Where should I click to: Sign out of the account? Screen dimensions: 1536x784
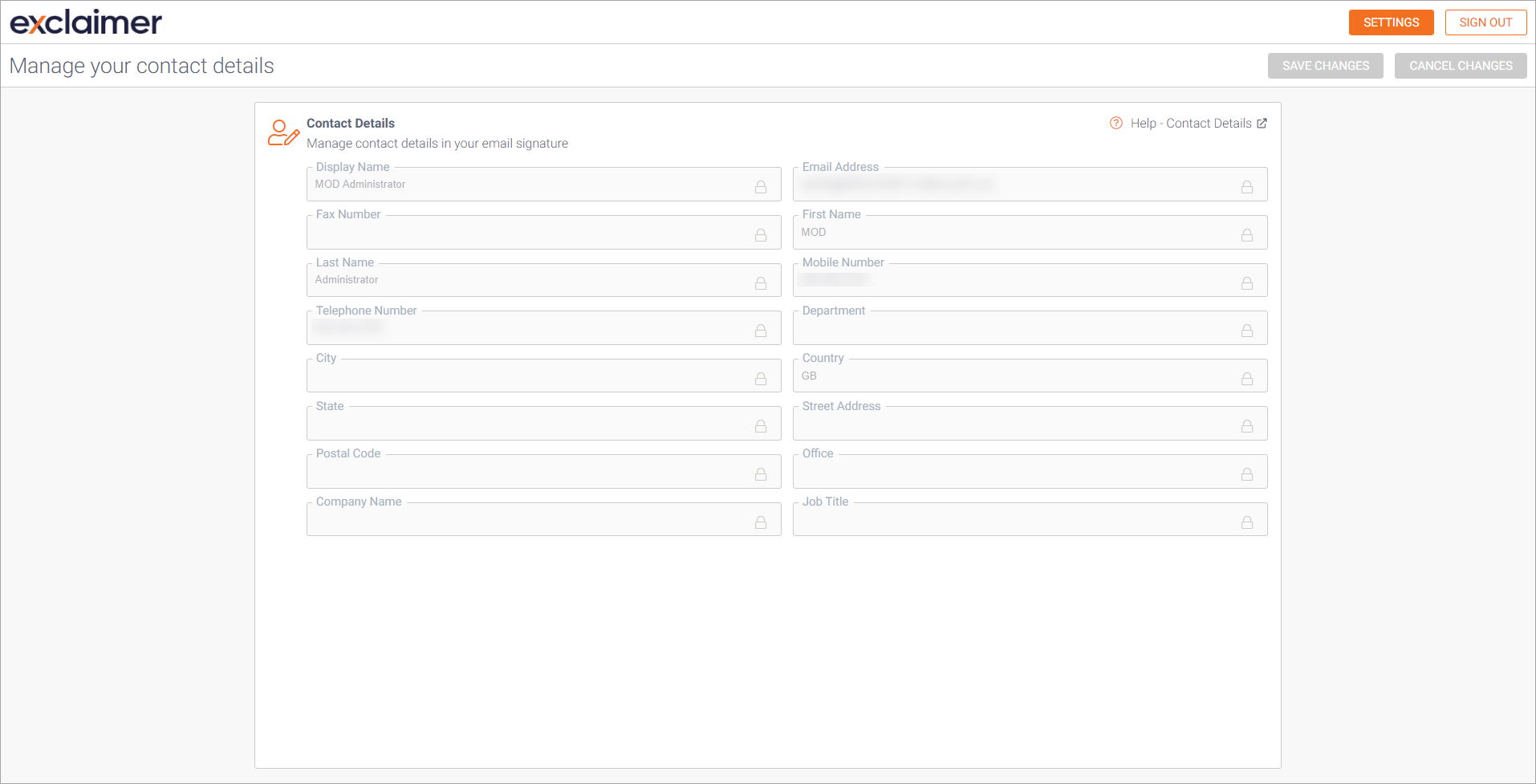pyautogui.click(x=1485, y=22)
